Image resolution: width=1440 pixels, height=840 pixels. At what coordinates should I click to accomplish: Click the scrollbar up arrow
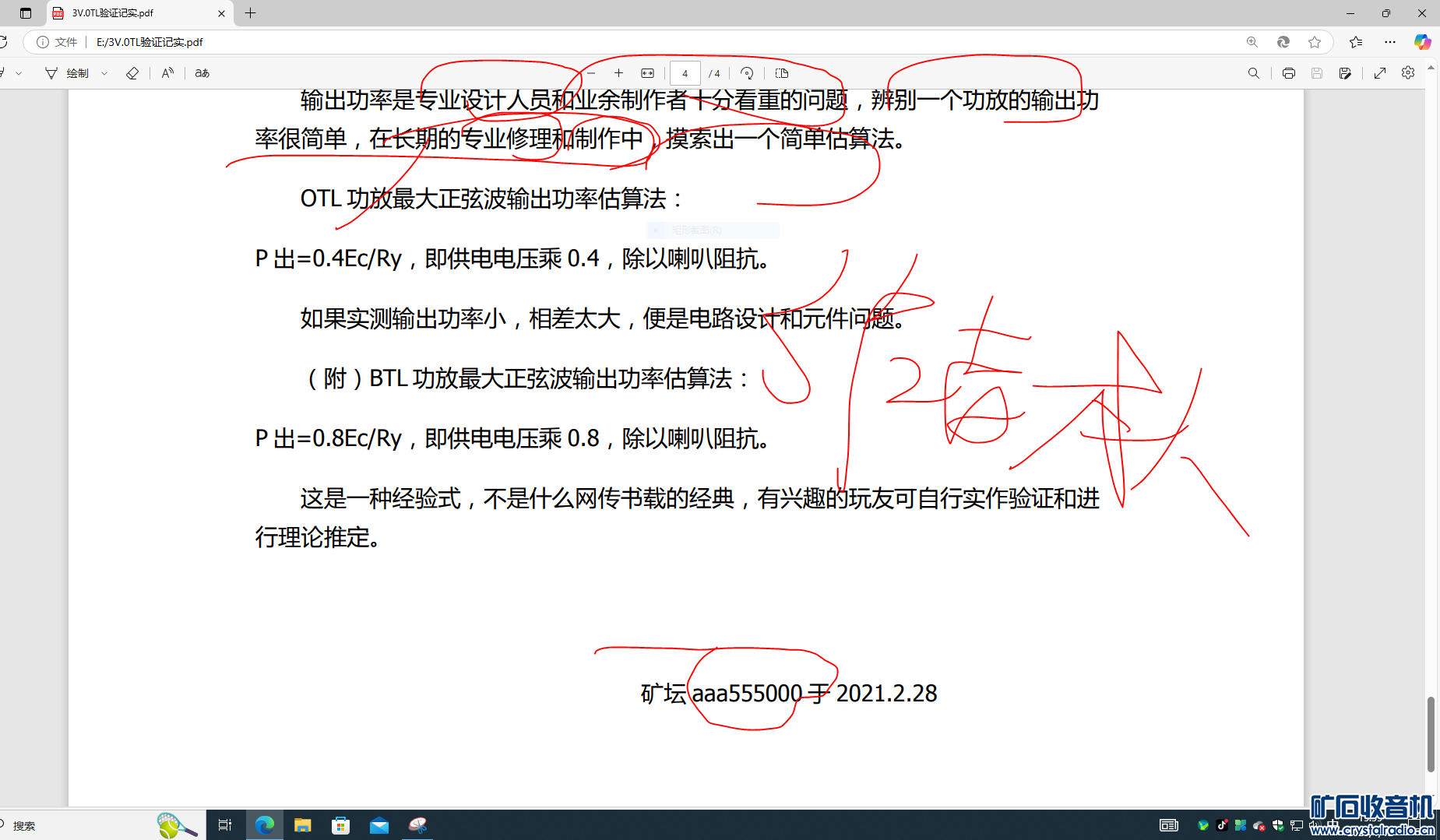coord(1431,69)
